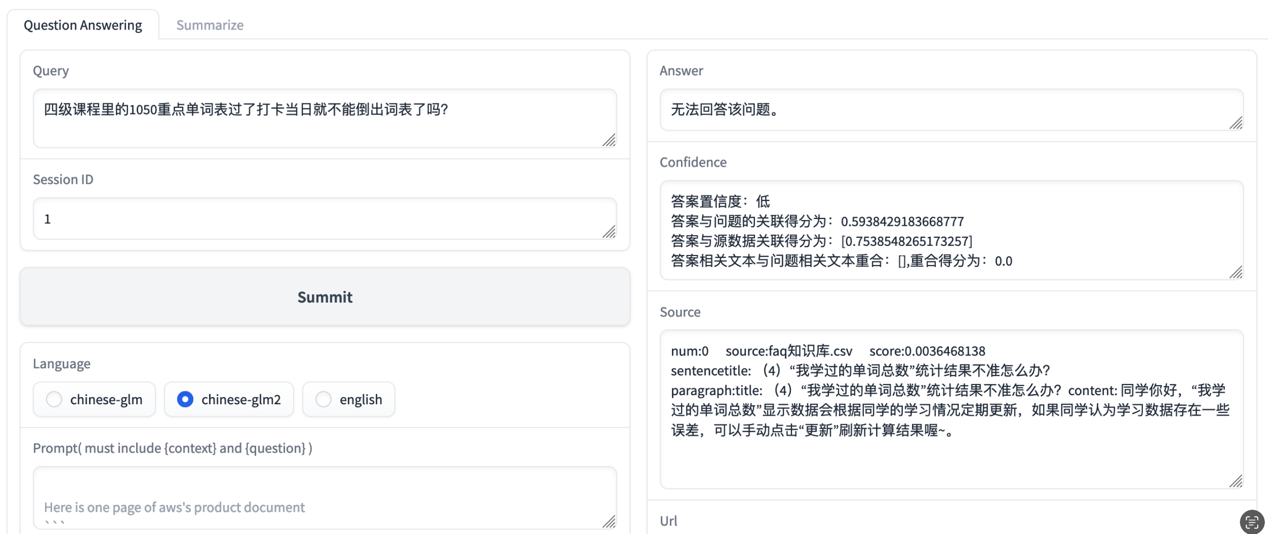Select the chinese-glm language option
The image size is (1268, 534).
click(x=95, y=399)
